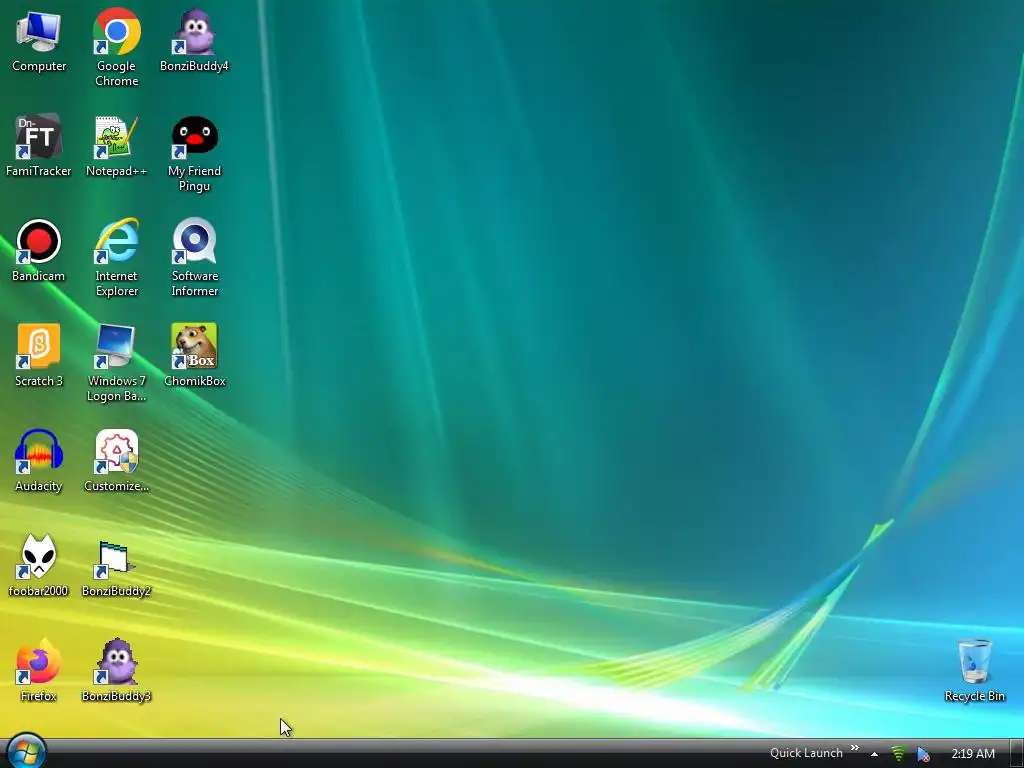
Task: Click the Quick Launch toolbar label
Action: (x=806, y=753)
